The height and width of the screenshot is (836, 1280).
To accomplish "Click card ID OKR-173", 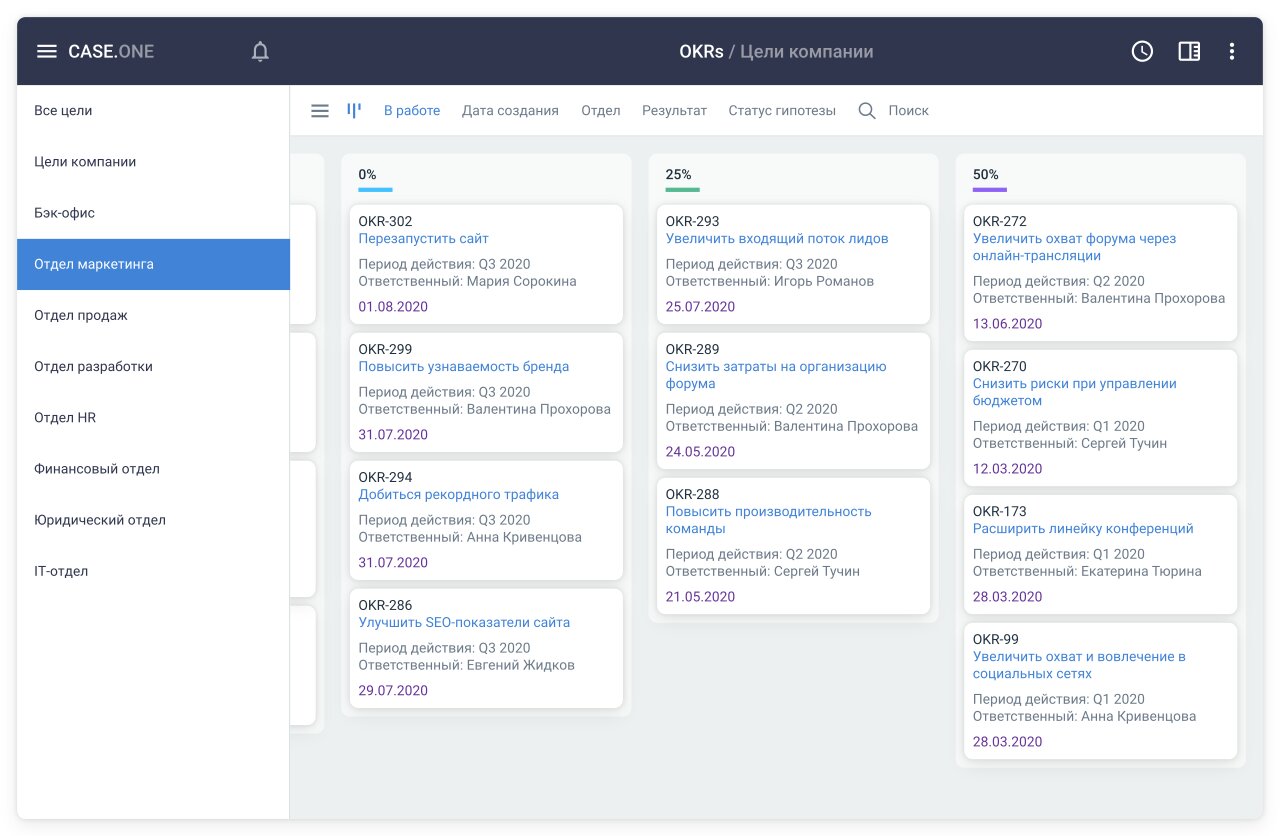I will (x=1000, y=512).
